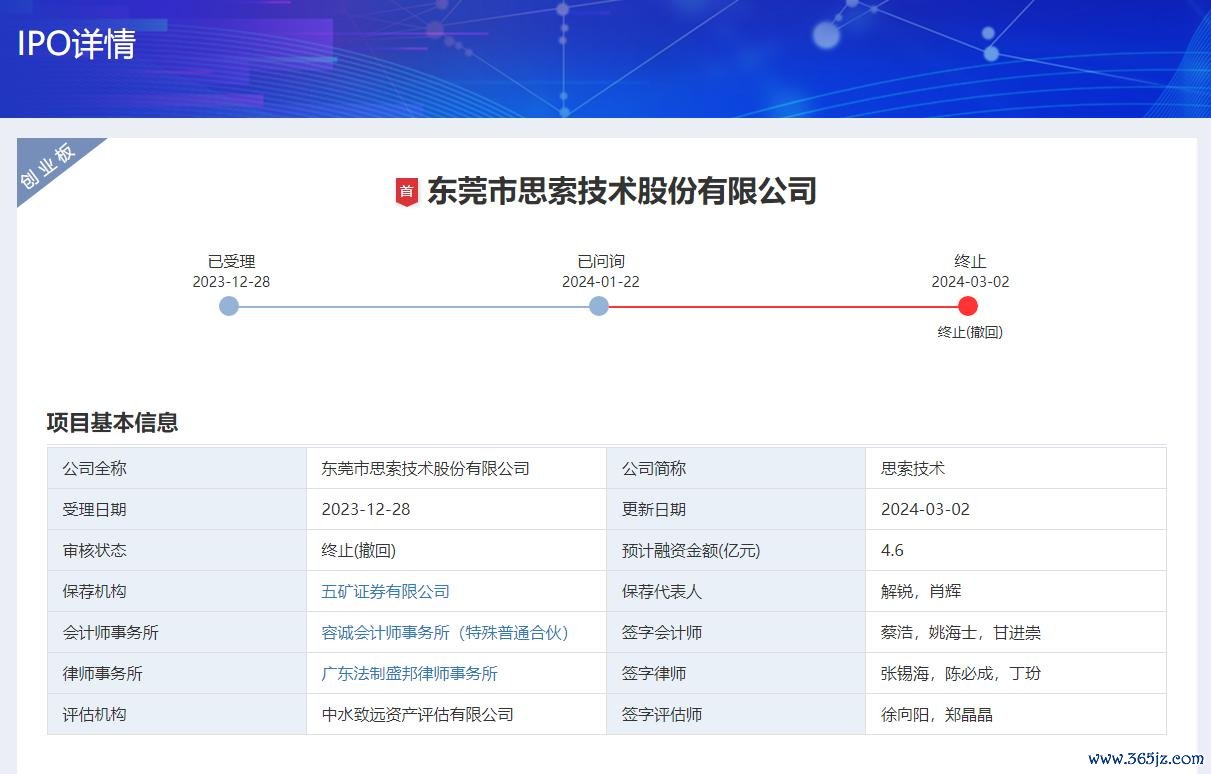Click the red 首 badge icon beside company name

pos(406,191)
